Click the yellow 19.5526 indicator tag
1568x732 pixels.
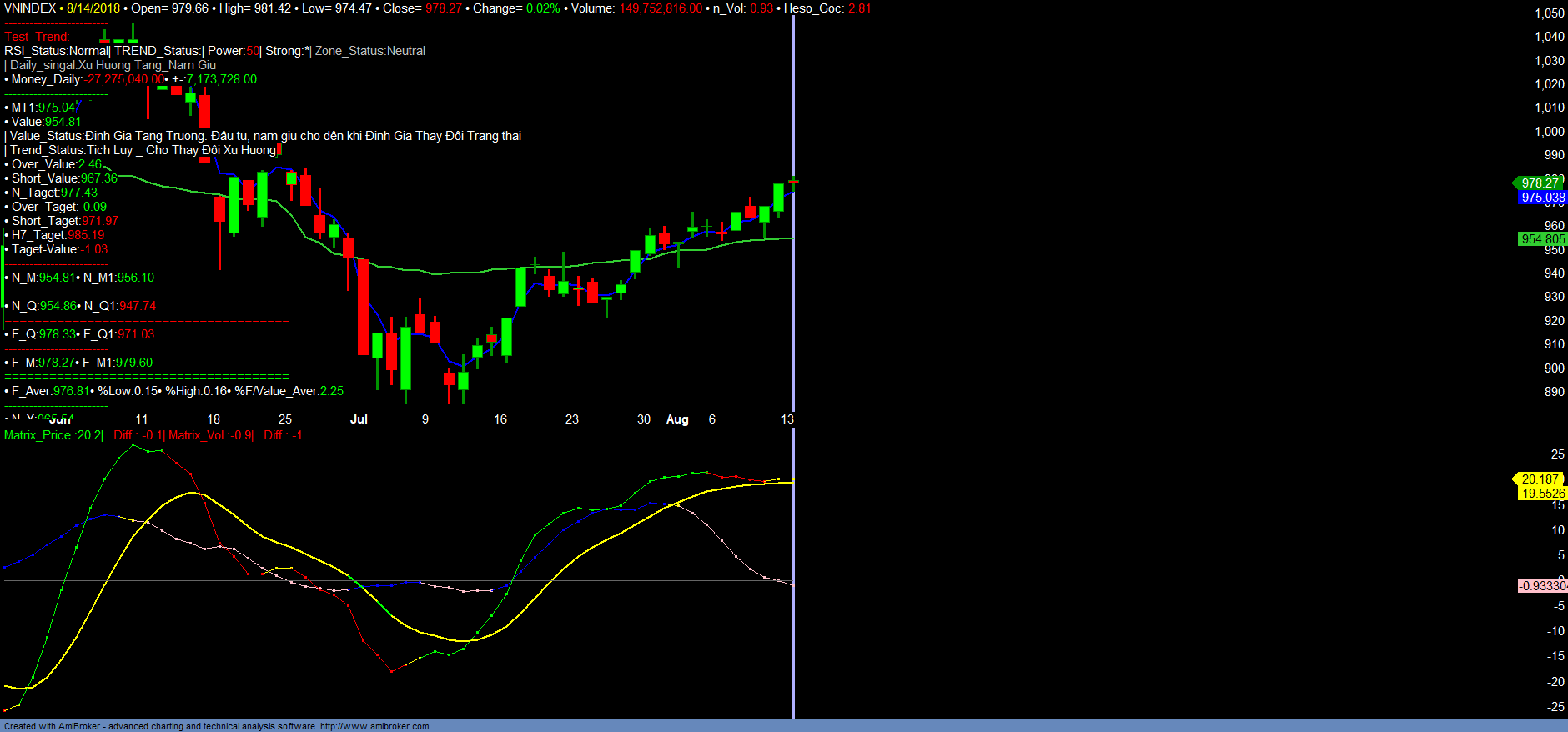[1542, 494]
